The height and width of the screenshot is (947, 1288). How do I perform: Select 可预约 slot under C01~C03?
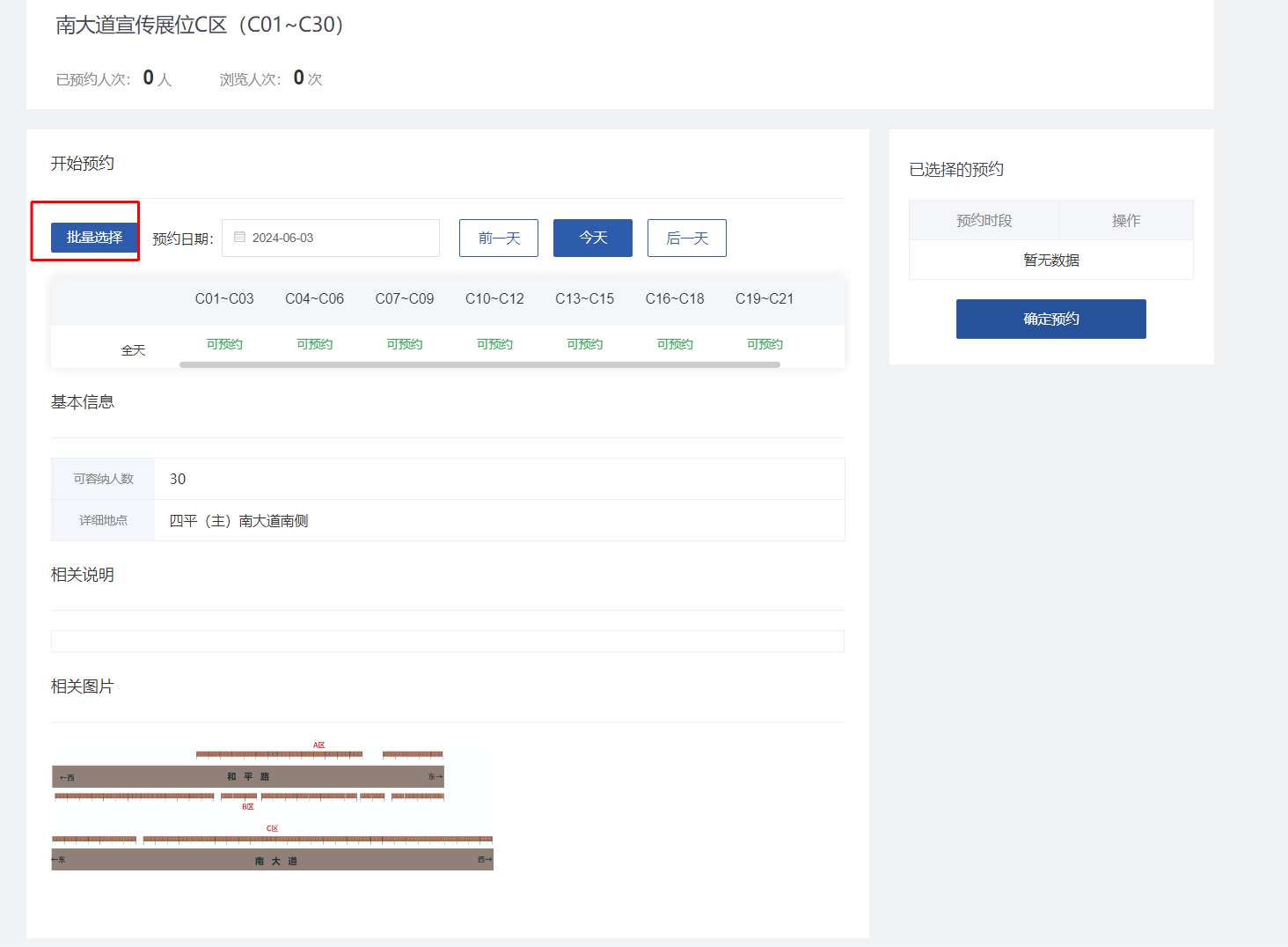224,344
